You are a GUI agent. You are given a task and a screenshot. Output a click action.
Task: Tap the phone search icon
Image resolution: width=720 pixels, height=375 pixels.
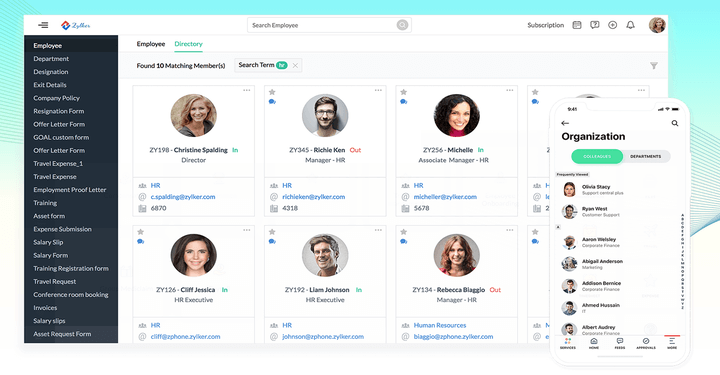675,123
